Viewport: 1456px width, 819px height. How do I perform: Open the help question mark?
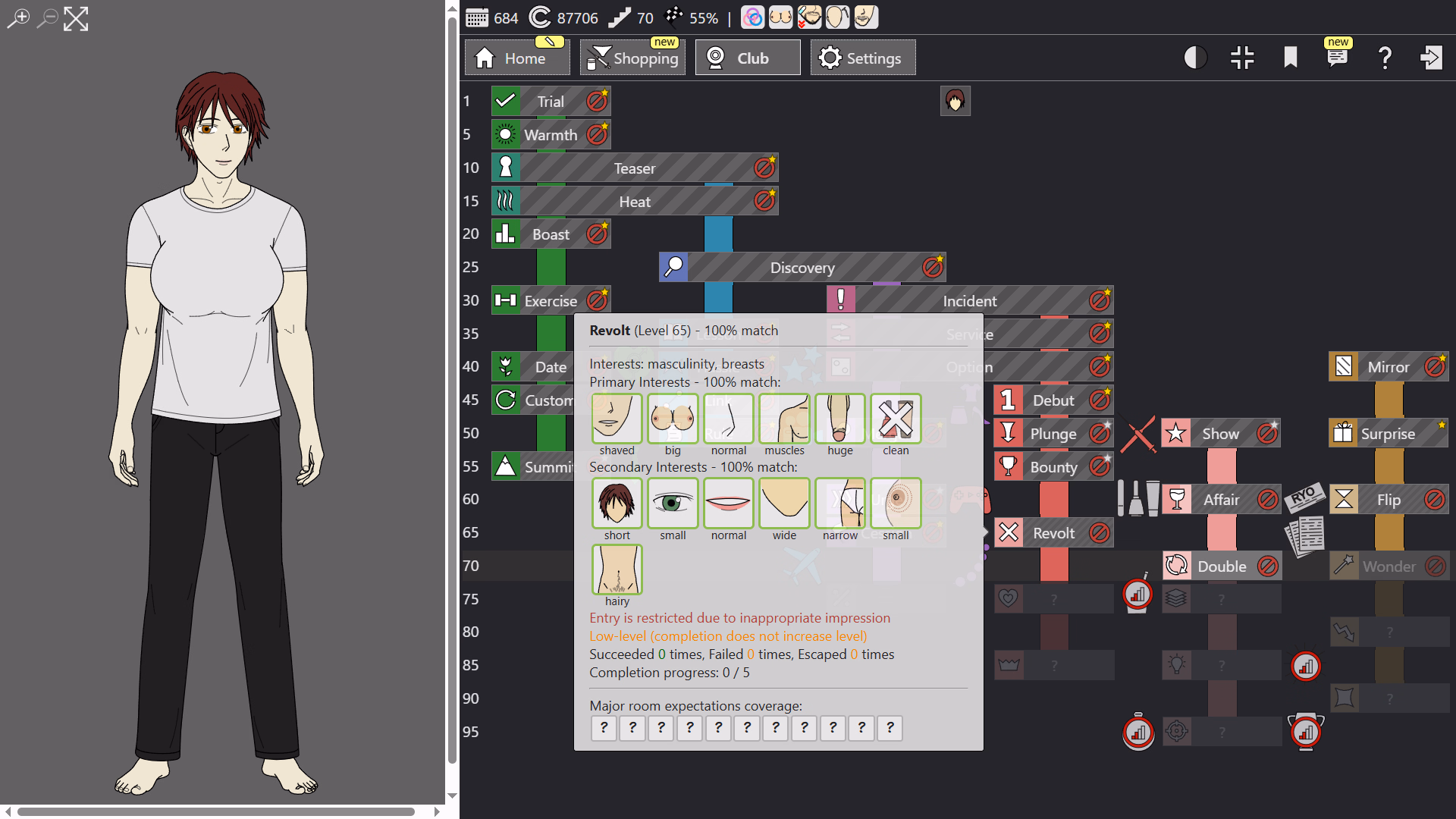pyautogui.click(x=1385, y=58)
